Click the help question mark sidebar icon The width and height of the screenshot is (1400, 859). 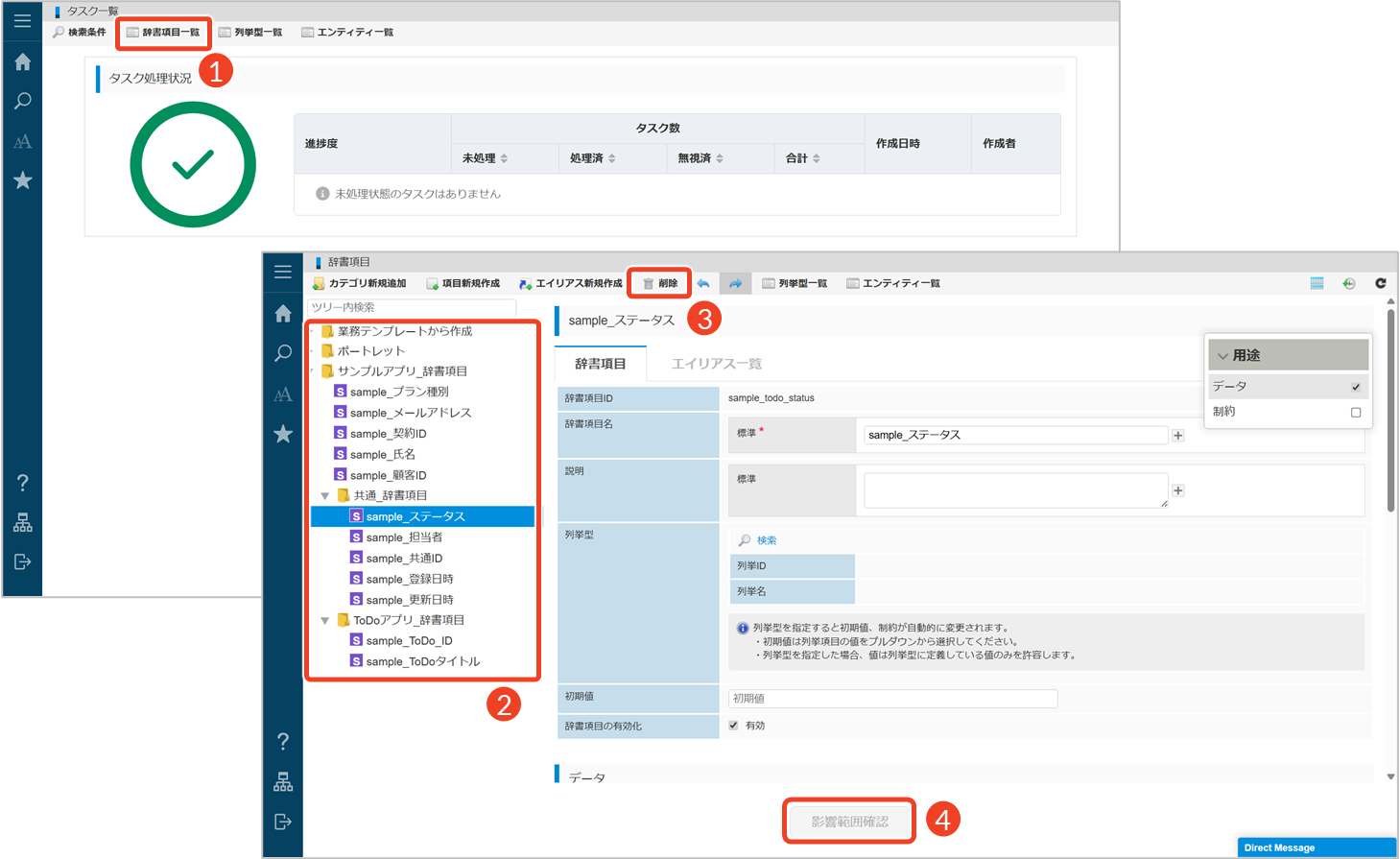tap(283, 741)
